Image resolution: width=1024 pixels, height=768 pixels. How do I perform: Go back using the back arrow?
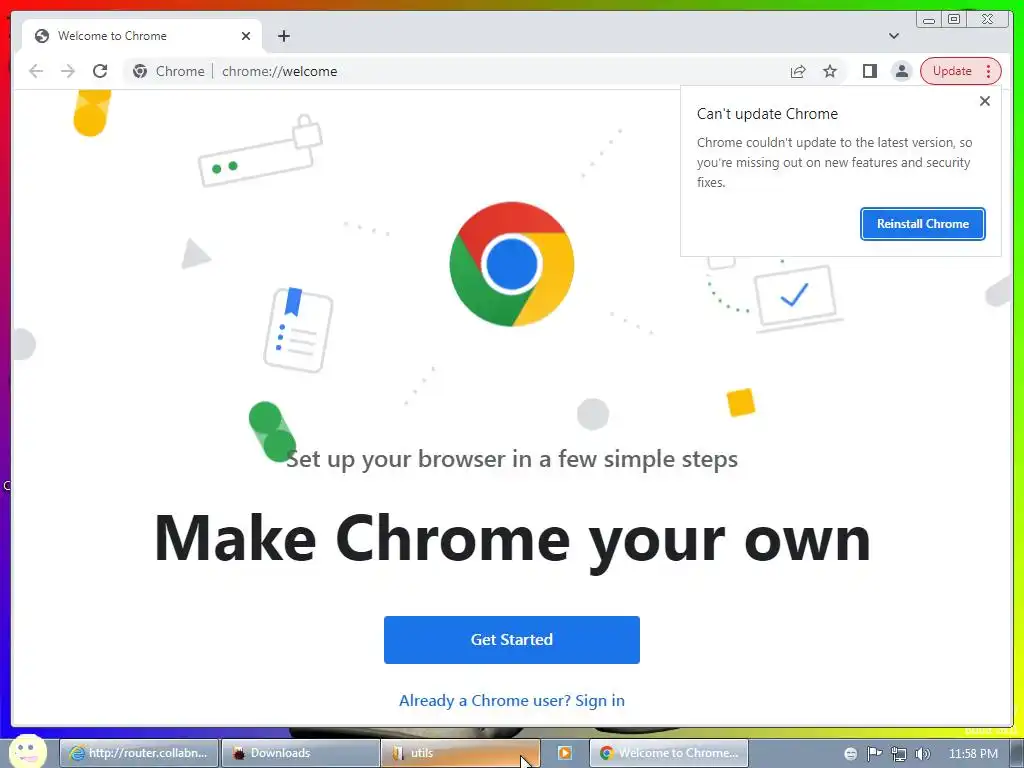pos(36,71)
